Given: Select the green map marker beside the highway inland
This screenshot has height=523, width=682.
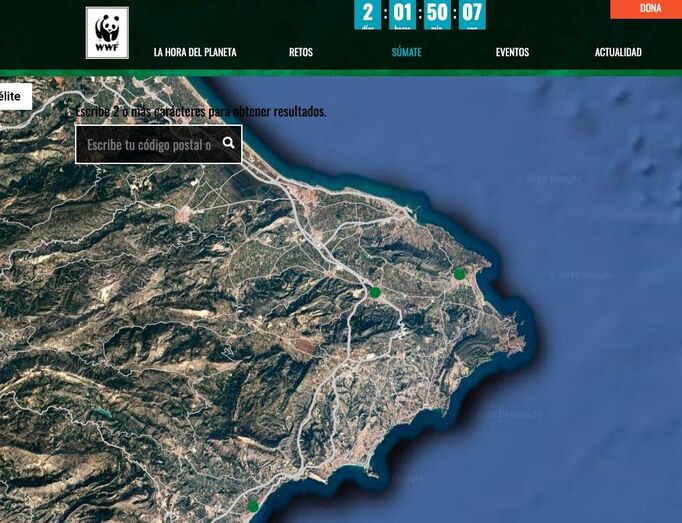Looking at the screenshot, I should tap(375, 292).
